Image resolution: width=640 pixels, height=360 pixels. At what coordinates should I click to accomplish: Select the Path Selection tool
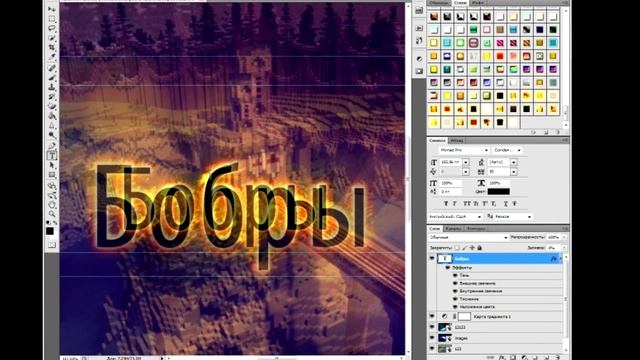[x=52, y=165]
